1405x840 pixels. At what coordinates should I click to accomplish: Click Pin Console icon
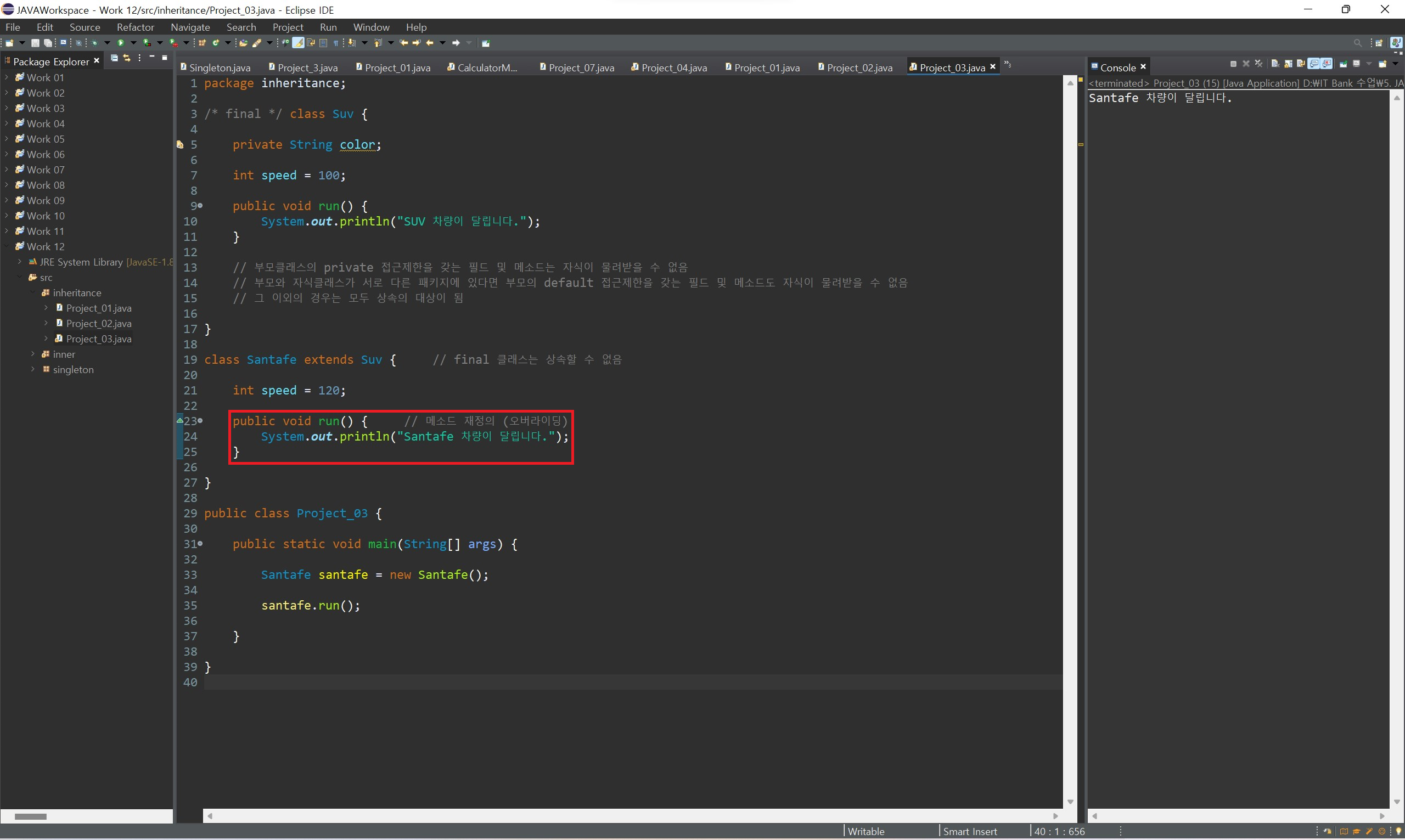tap(1344, 64)
